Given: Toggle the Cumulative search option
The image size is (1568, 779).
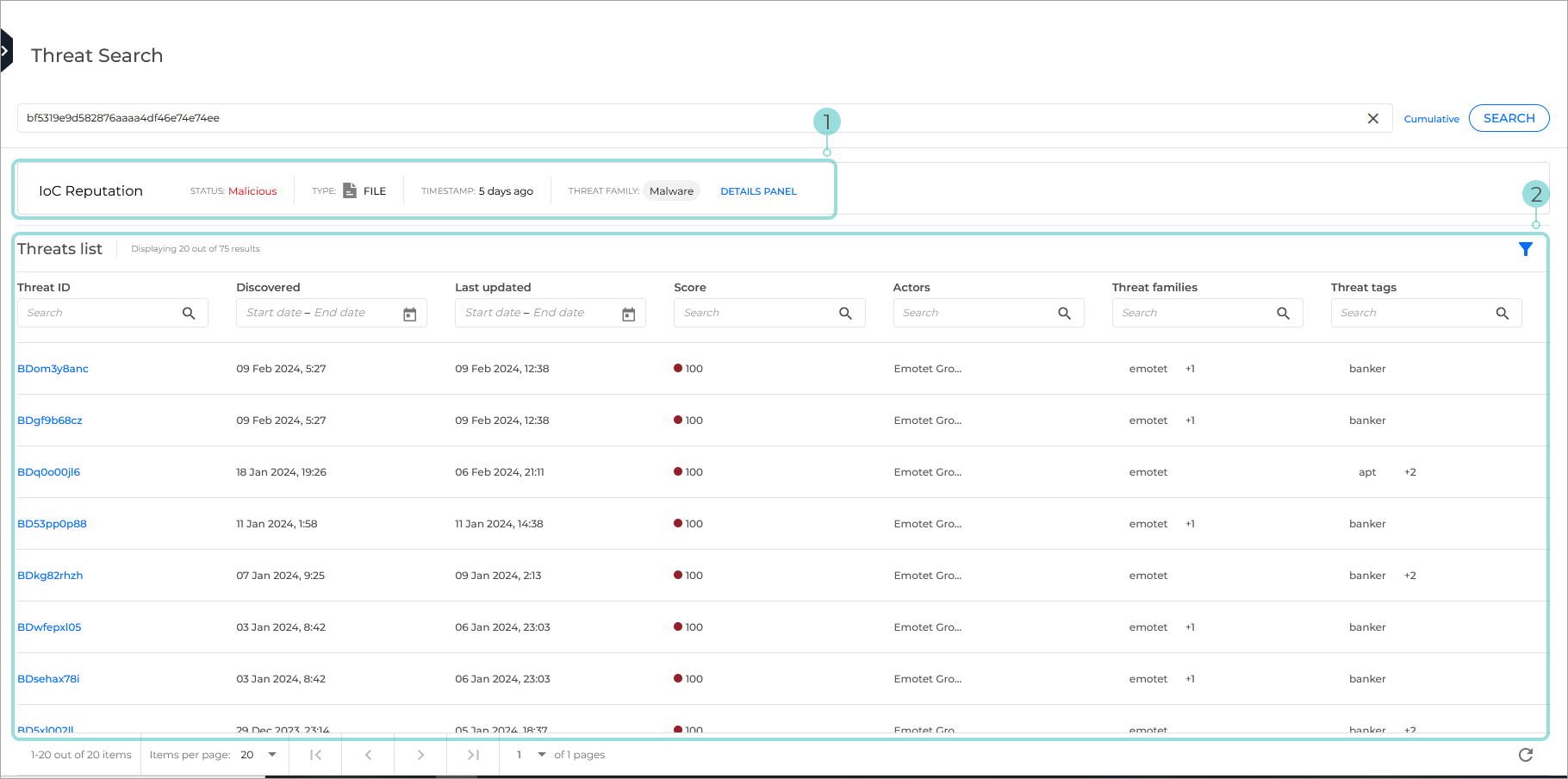Looking at the screenshot, I should pos(1431,119).
